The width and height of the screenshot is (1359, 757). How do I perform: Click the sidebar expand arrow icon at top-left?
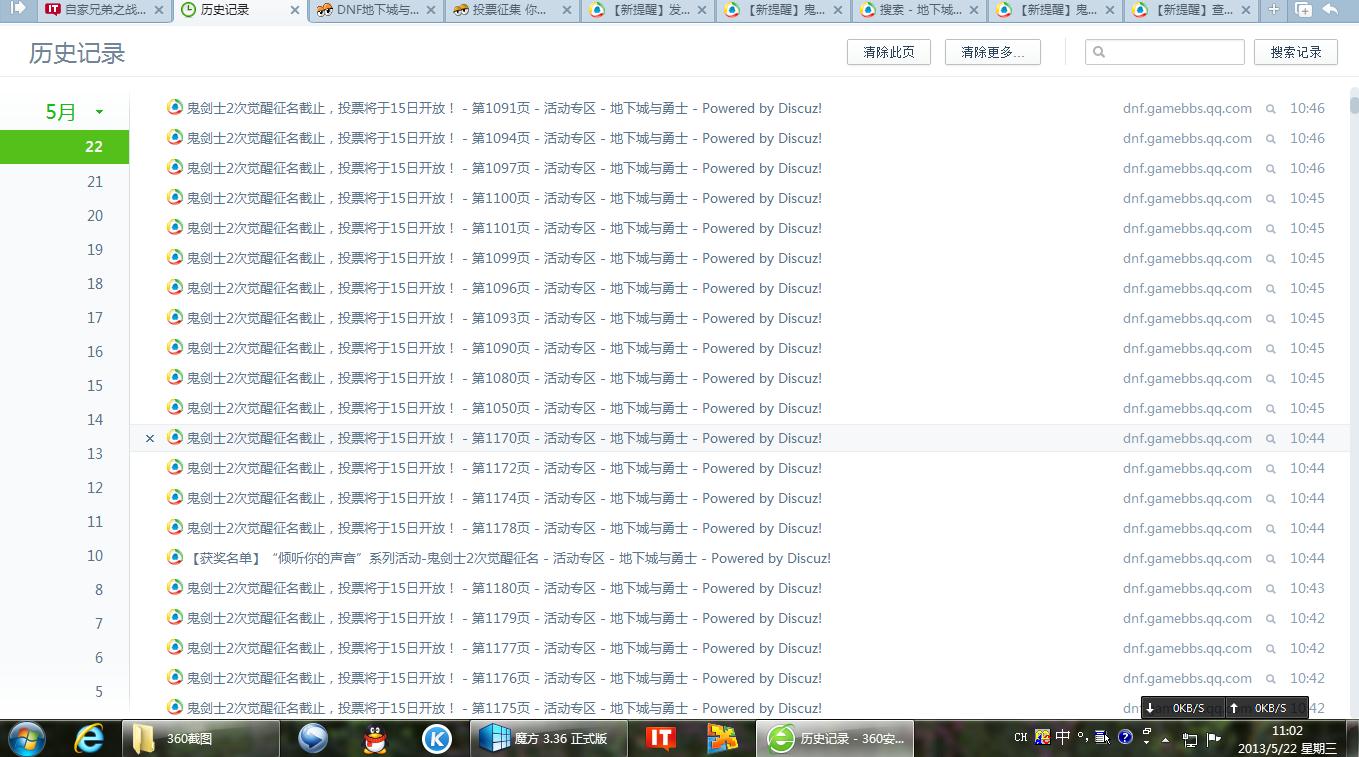(x=17, y=9)
